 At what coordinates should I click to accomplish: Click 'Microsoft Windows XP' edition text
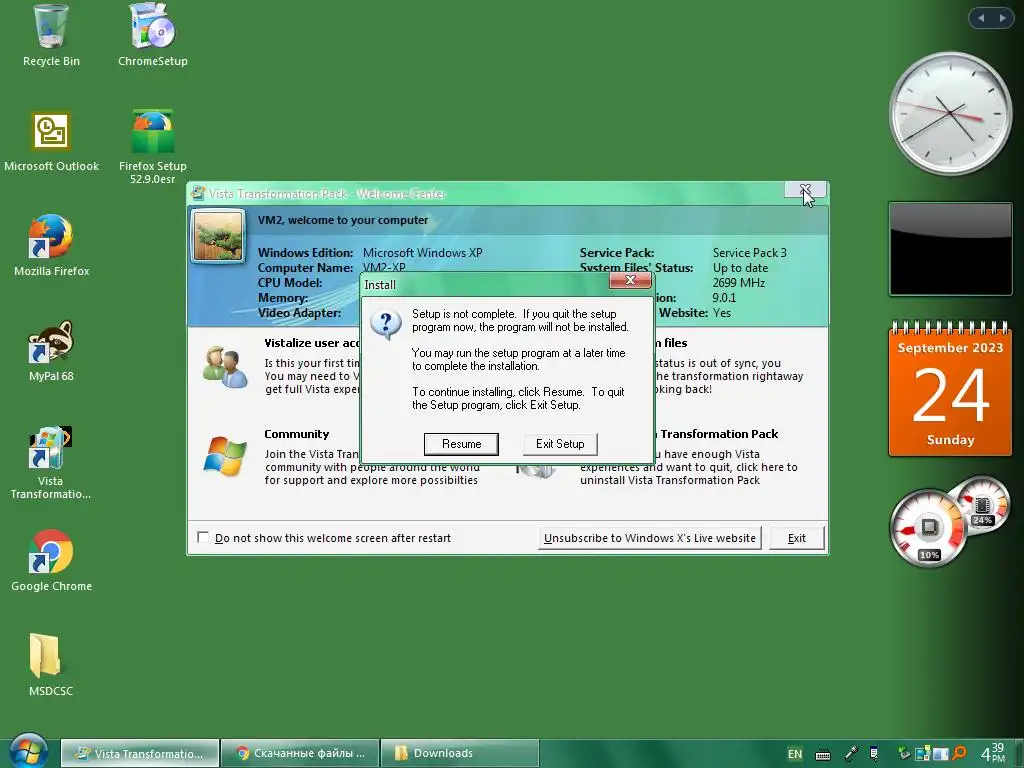tap(423, 253)
